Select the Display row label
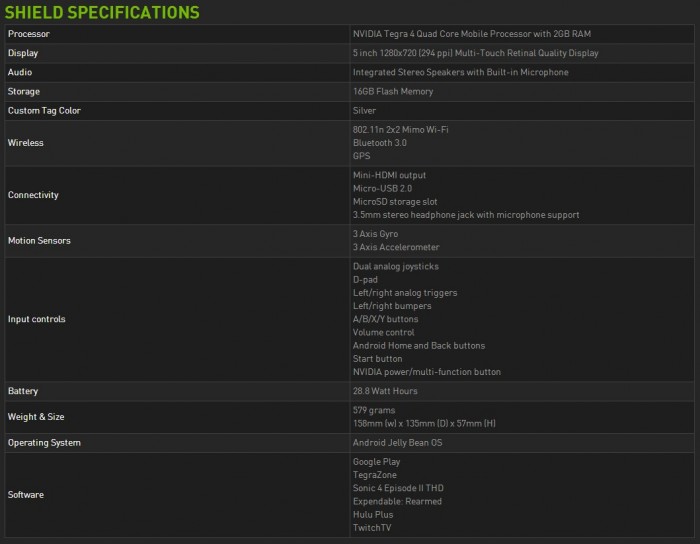 [x=23, y=53]
